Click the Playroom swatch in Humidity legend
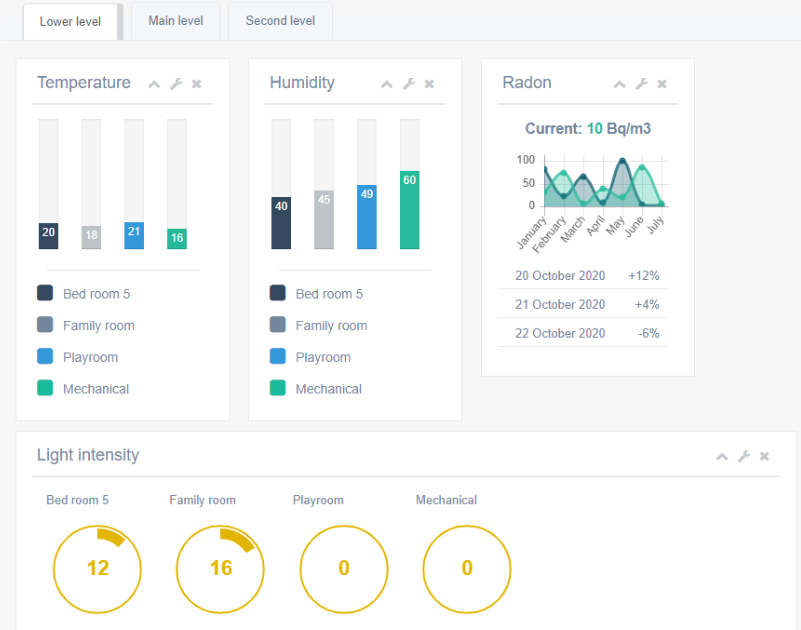Screen dimensions: 801x630 (x=277, y=357)
